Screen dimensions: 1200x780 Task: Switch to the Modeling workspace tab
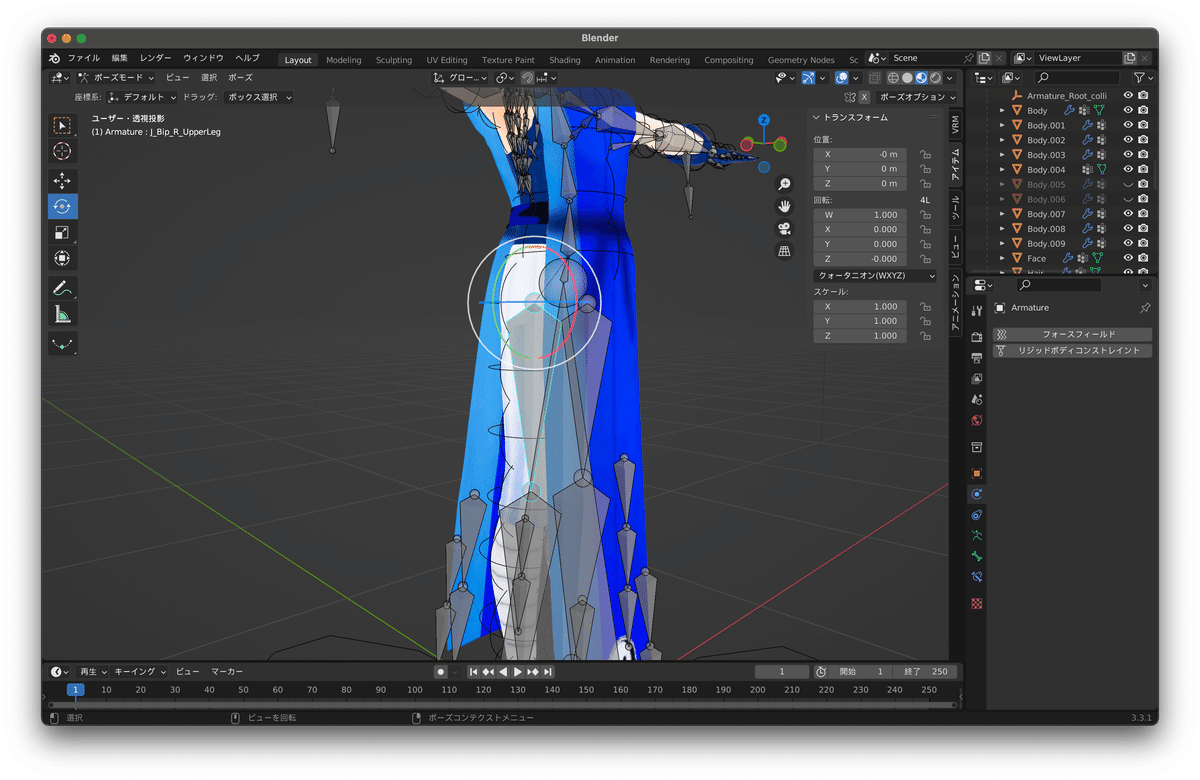tap(344, 60)
